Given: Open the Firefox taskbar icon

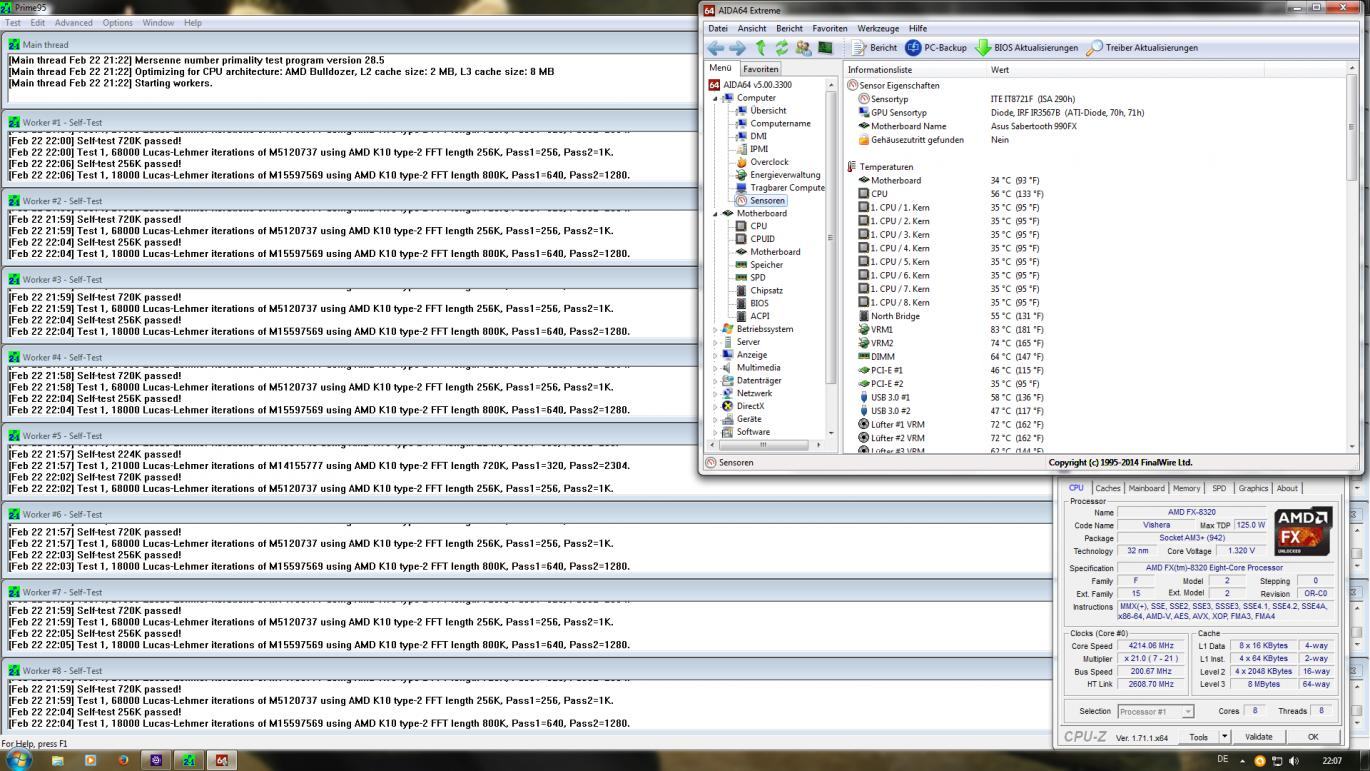Looking at the screenshot, I should coord(123,760).
